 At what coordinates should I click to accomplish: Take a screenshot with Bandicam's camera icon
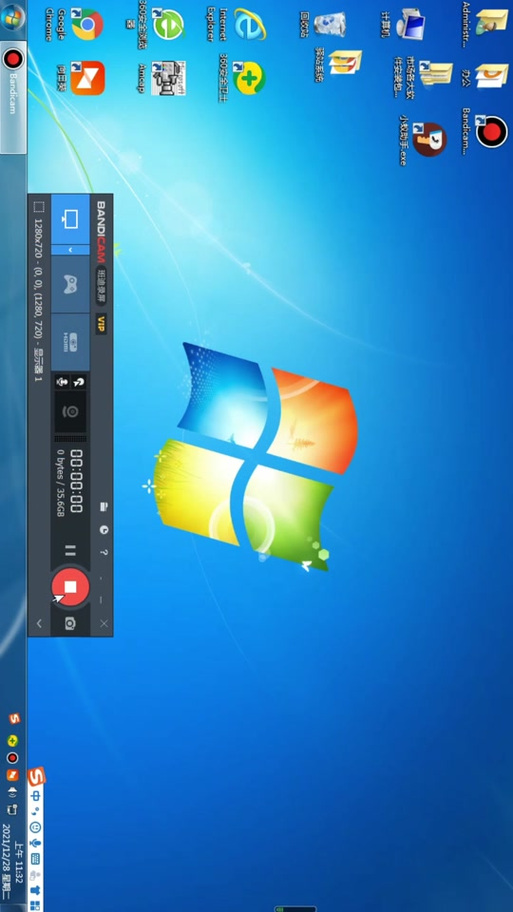click(70, 624)
